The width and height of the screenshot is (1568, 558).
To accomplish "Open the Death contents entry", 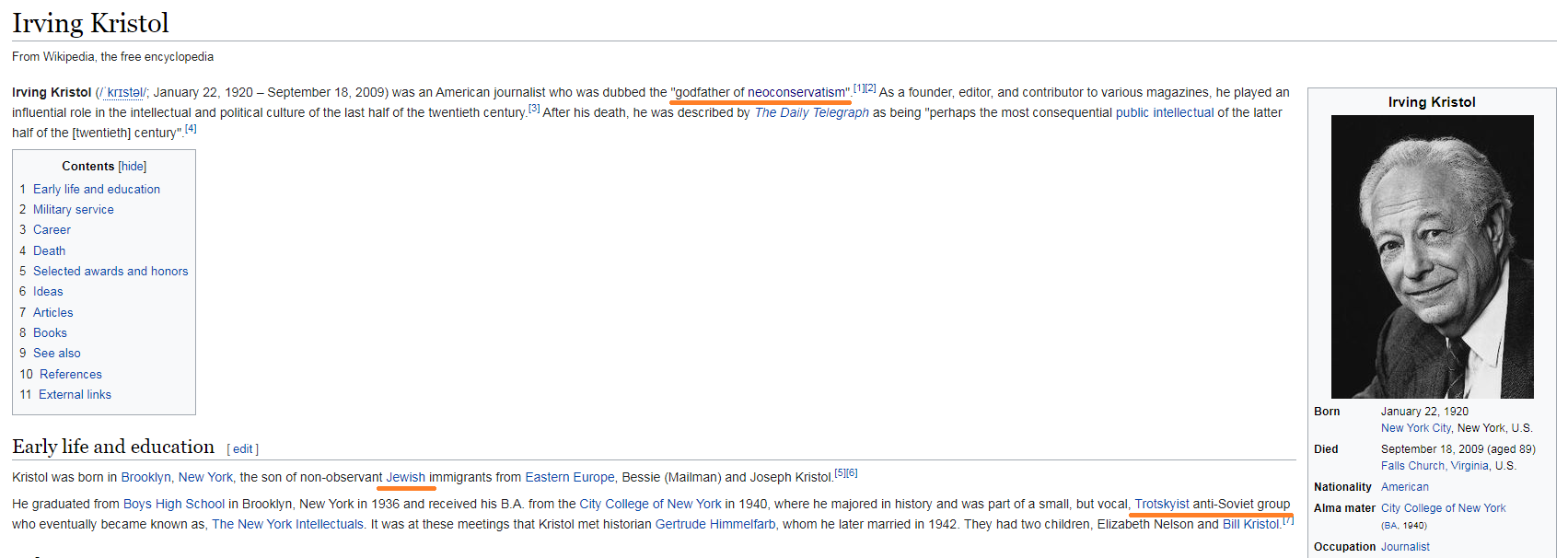I will point(49,250).
